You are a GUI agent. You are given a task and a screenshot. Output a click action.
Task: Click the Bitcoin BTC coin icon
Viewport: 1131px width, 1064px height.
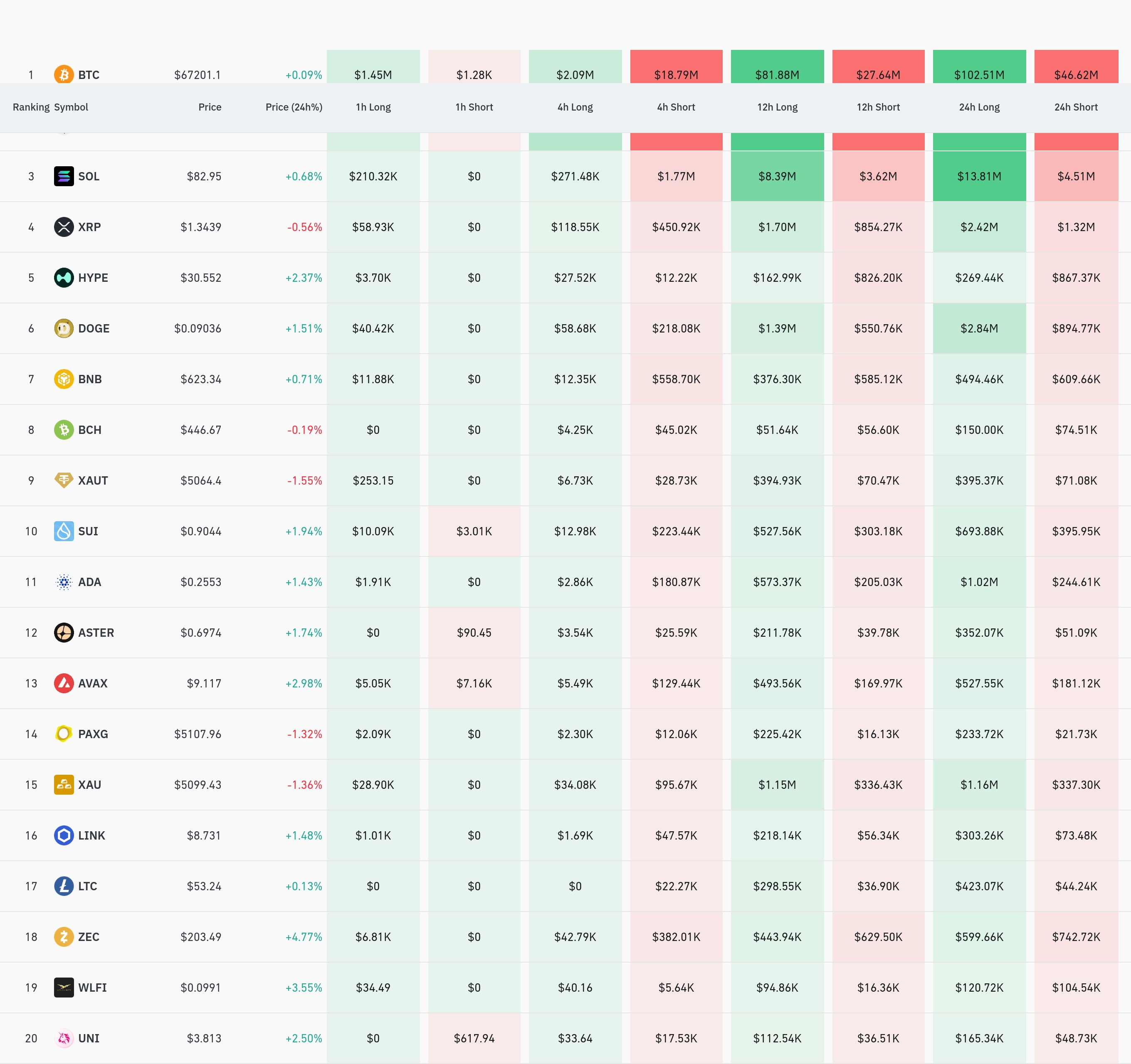64,74
